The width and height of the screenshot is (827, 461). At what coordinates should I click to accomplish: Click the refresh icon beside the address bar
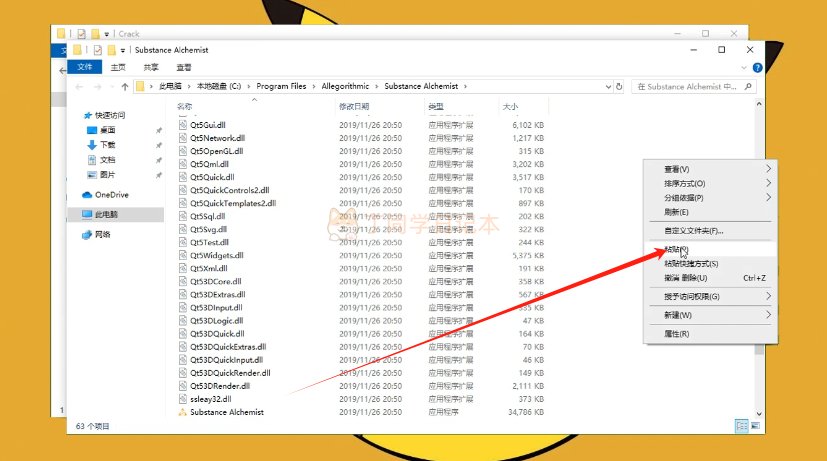tap(620, 87)
